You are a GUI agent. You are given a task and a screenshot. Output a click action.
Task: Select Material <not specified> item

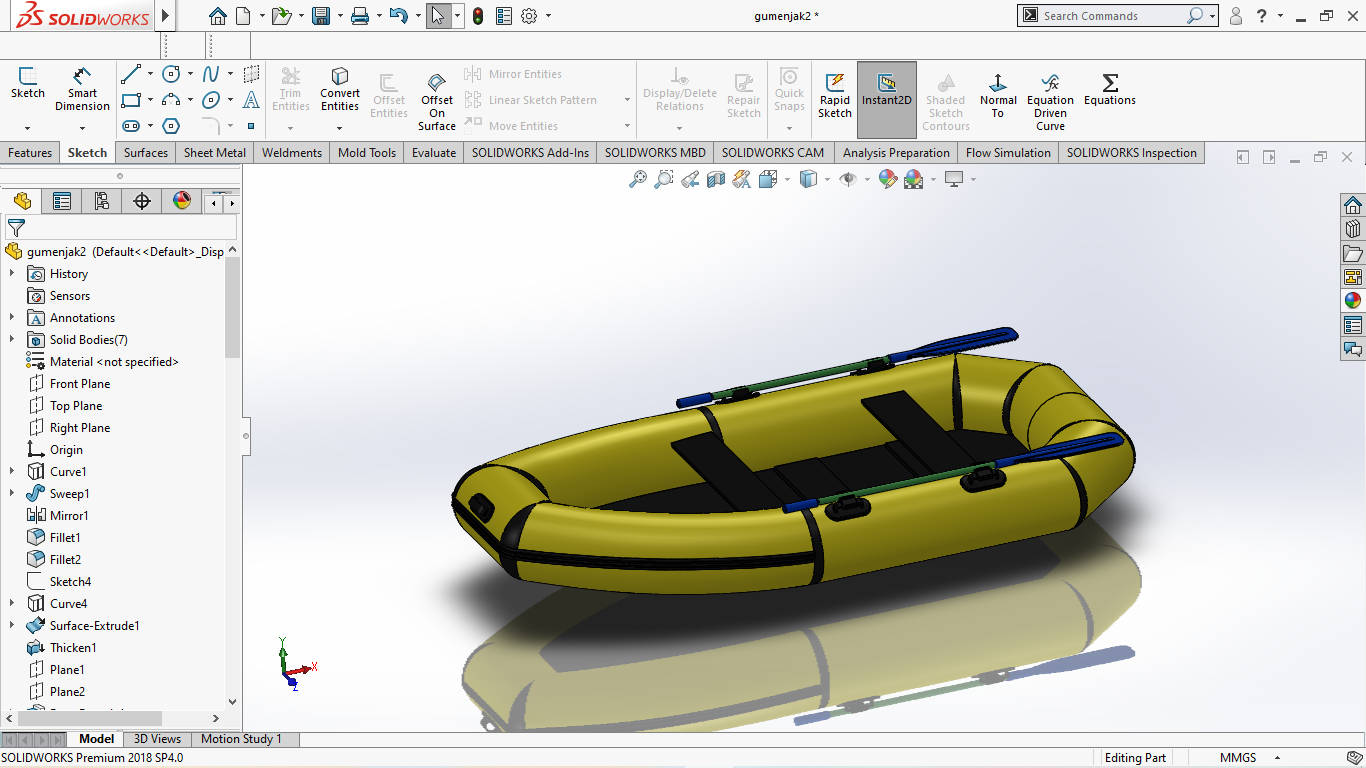point(114,361)
